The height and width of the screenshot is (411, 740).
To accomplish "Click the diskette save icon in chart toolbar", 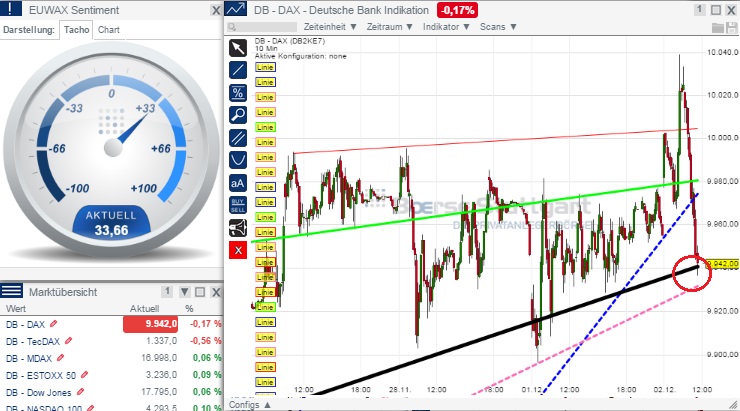I will (732, 28).
